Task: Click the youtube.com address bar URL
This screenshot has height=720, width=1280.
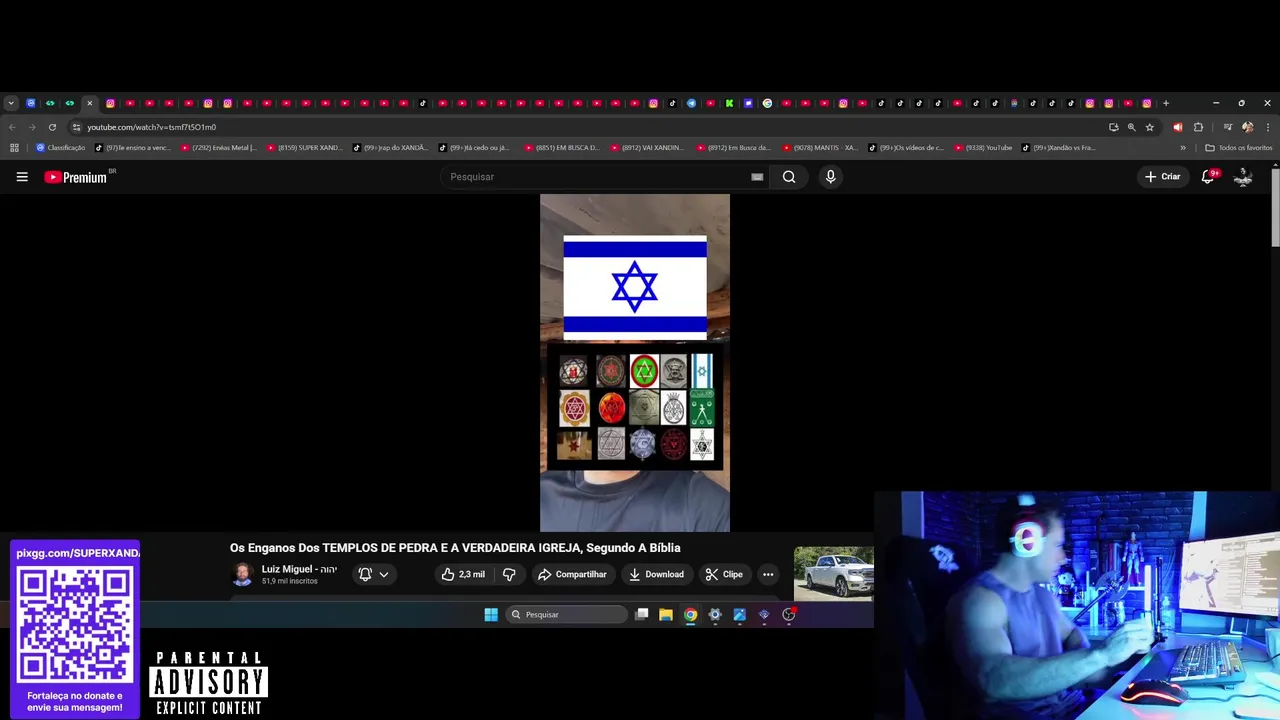Action: click(151, 127)
